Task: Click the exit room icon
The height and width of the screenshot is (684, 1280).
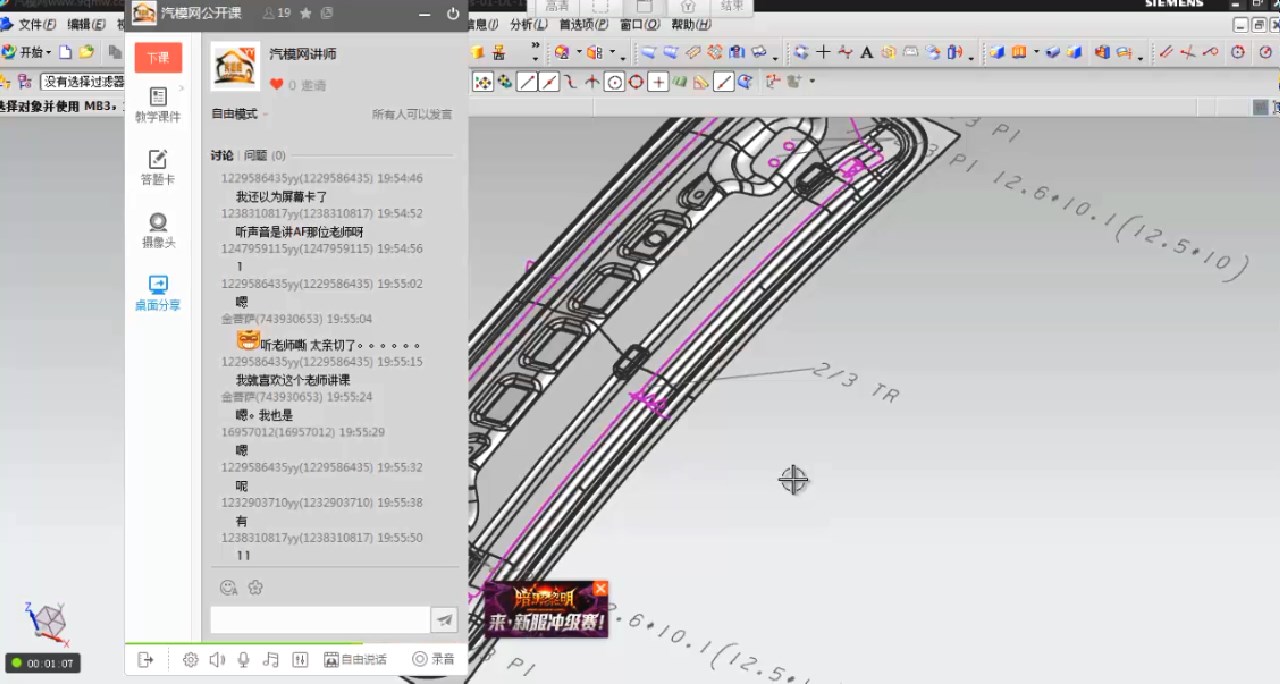Action: [146, 660]
